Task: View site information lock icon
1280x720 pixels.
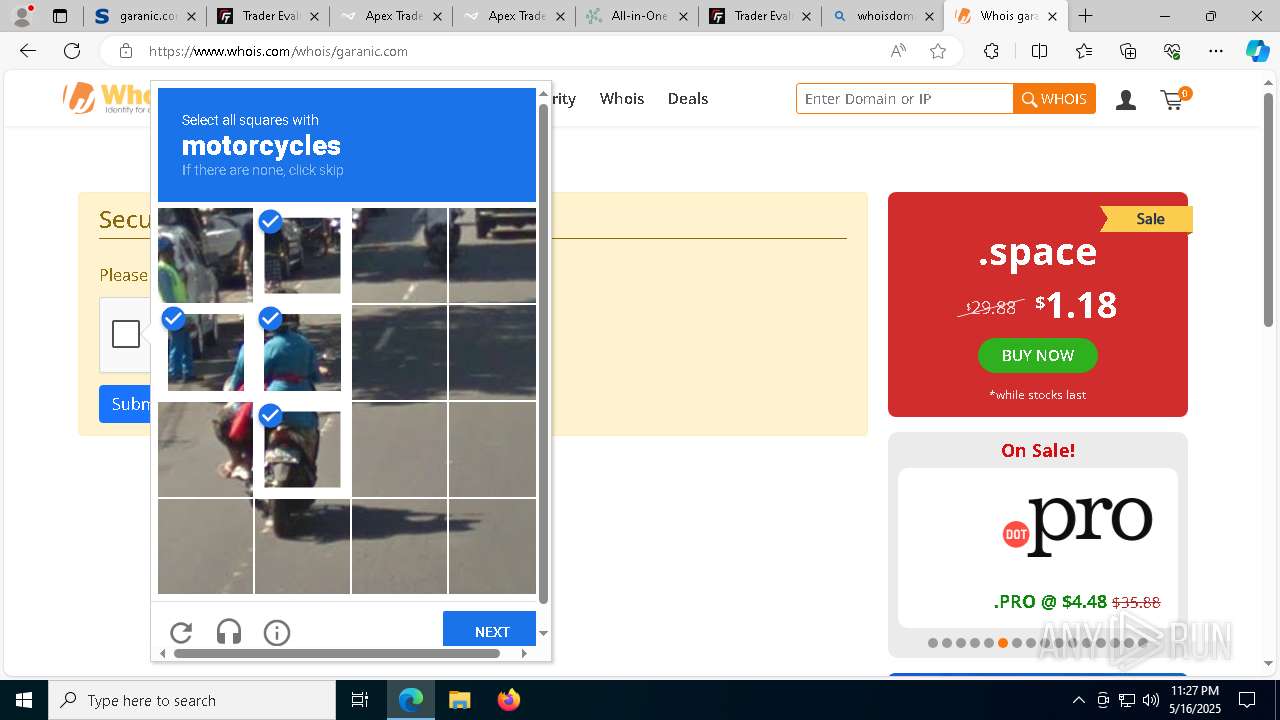Action: coord(125,51)
